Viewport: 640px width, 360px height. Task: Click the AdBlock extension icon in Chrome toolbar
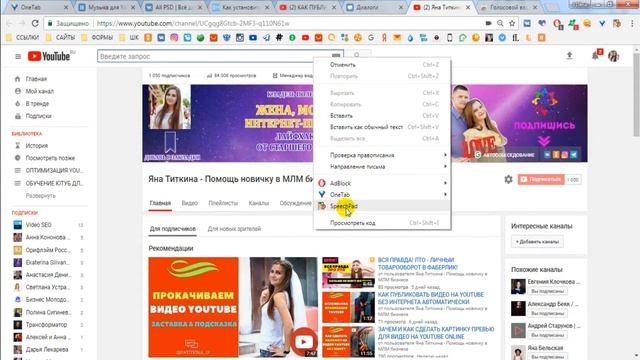(557, 24)
